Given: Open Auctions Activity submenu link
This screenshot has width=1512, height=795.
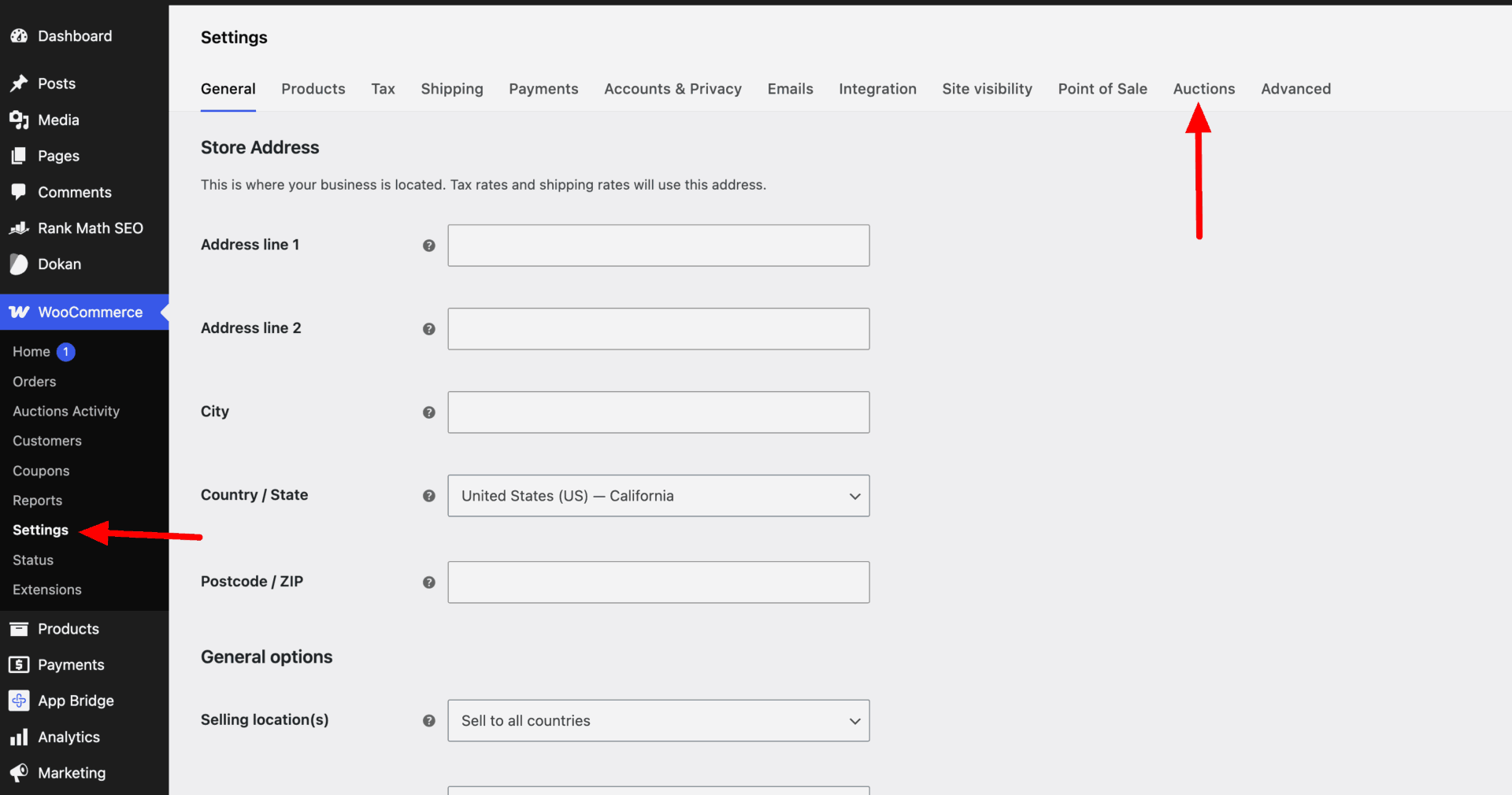Looking at the screenshot, I should click(66, 412).
